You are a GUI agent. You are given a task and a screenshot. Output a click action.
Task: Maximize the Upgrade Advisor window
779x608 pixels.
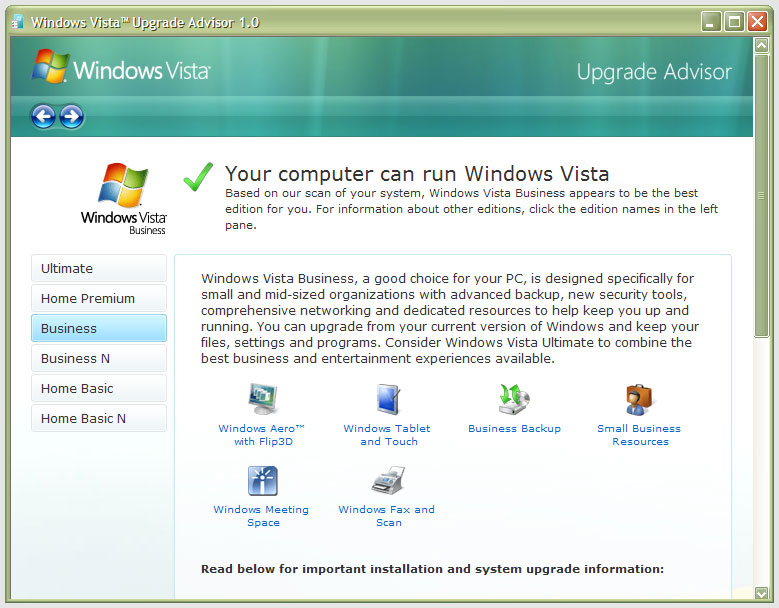pos(734,22)
